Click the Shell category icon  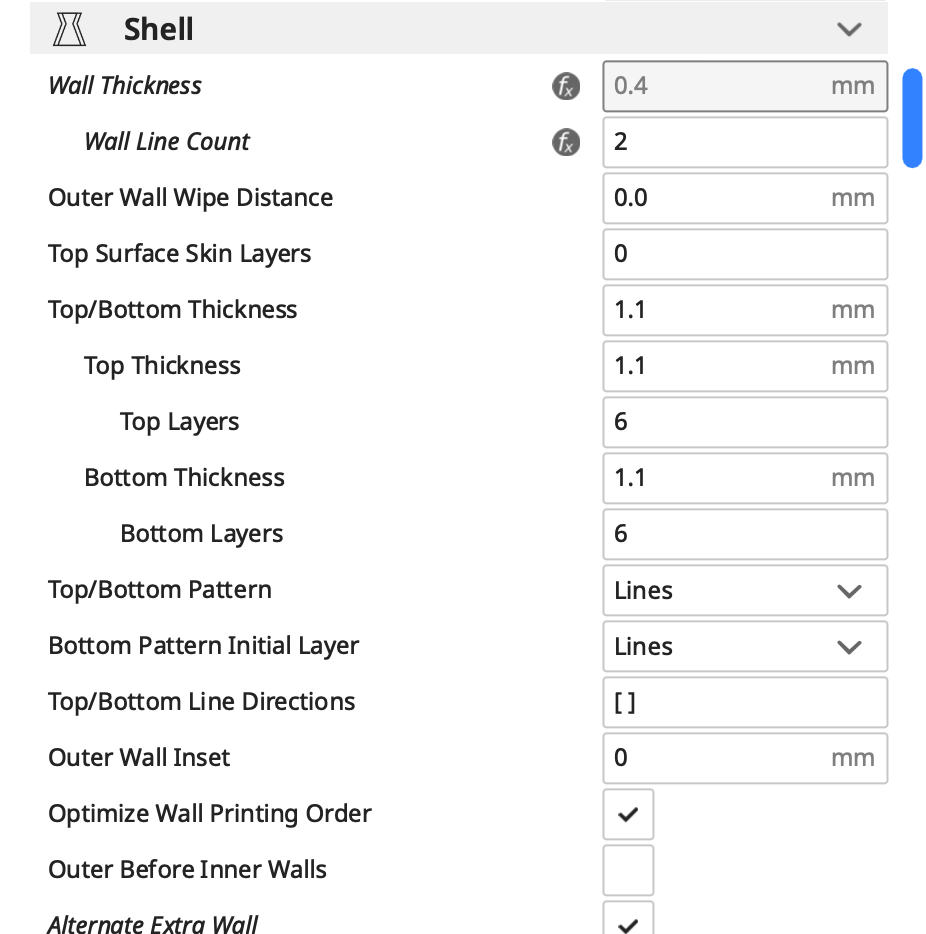tap(70, 30)
